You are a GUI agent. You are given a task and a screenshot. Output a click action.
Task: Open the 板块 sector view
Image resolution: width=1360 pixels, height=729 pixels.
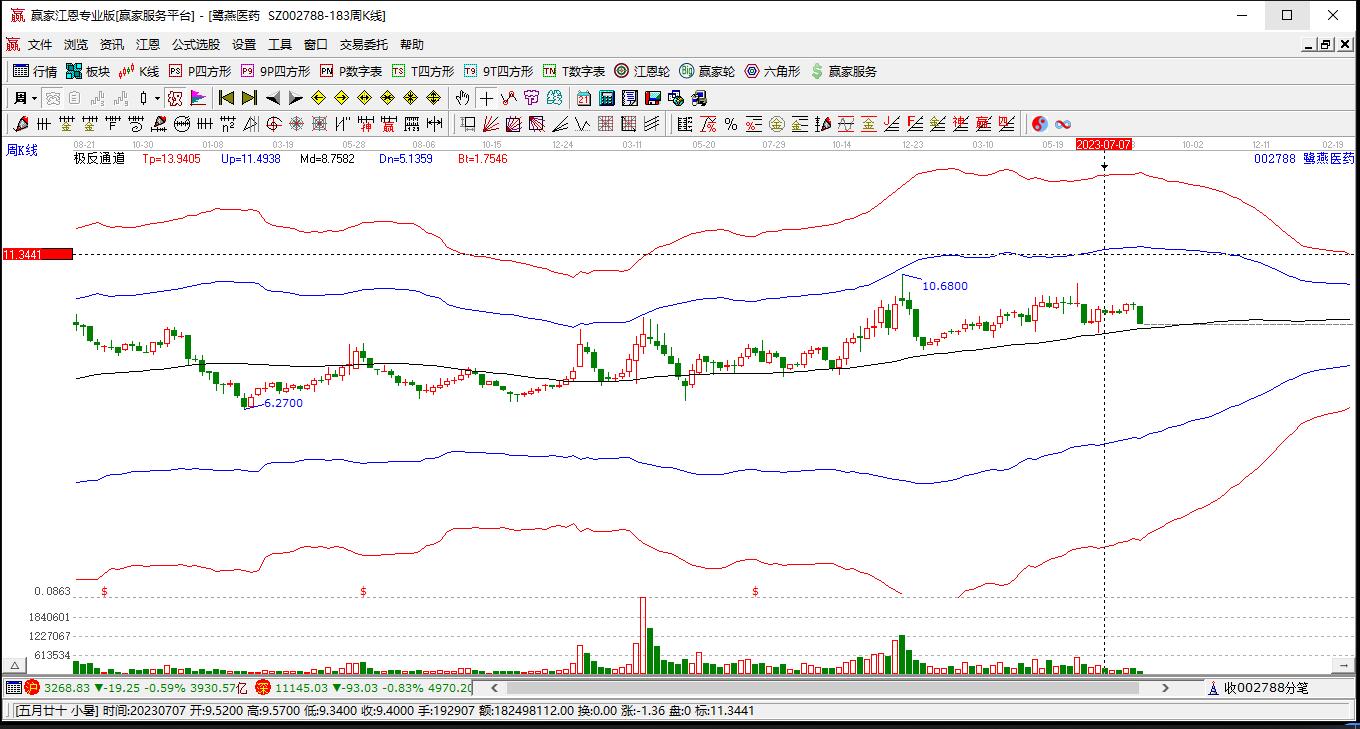pyautogui.click(x=88, y=71)
